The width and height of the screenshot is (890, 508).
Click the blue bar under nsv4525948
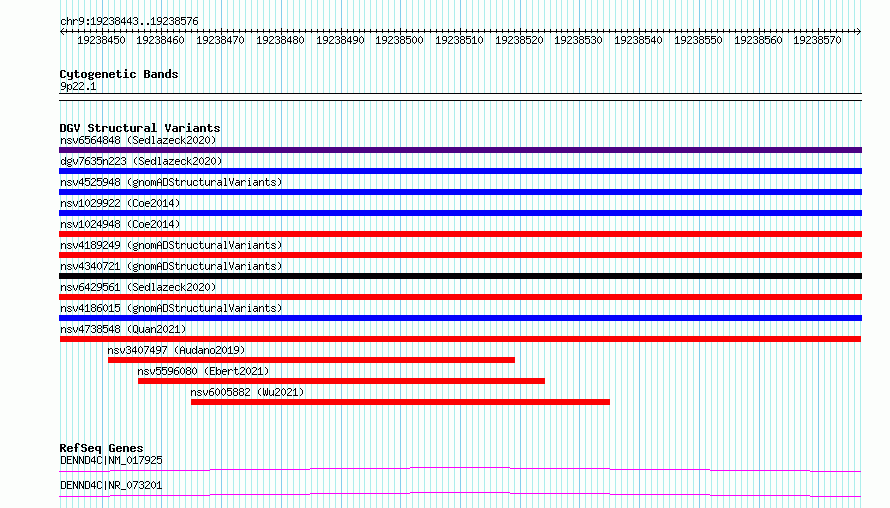460,192
